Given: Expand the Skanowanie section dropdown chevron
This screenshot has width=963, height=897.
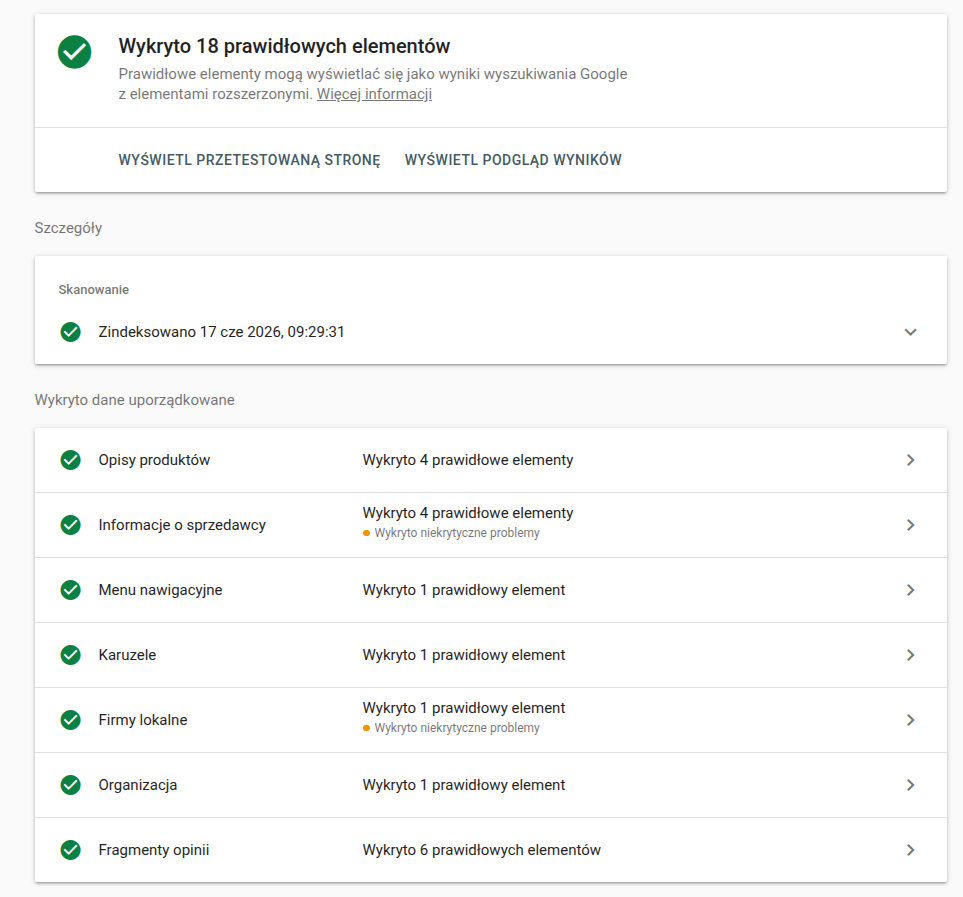Looking at the screenshot, I should coord(910,332).
